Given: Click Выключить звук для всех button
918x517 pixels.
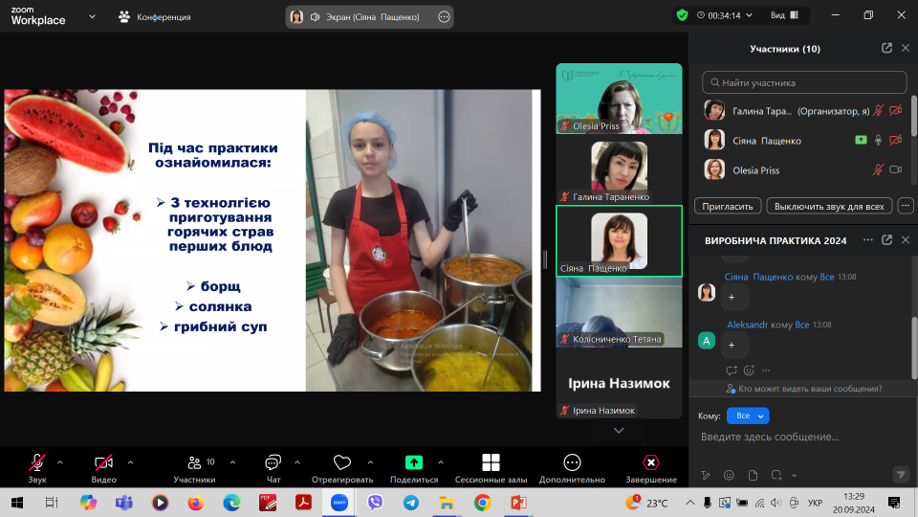Looking at the screenshot, I should coord(829,206).
